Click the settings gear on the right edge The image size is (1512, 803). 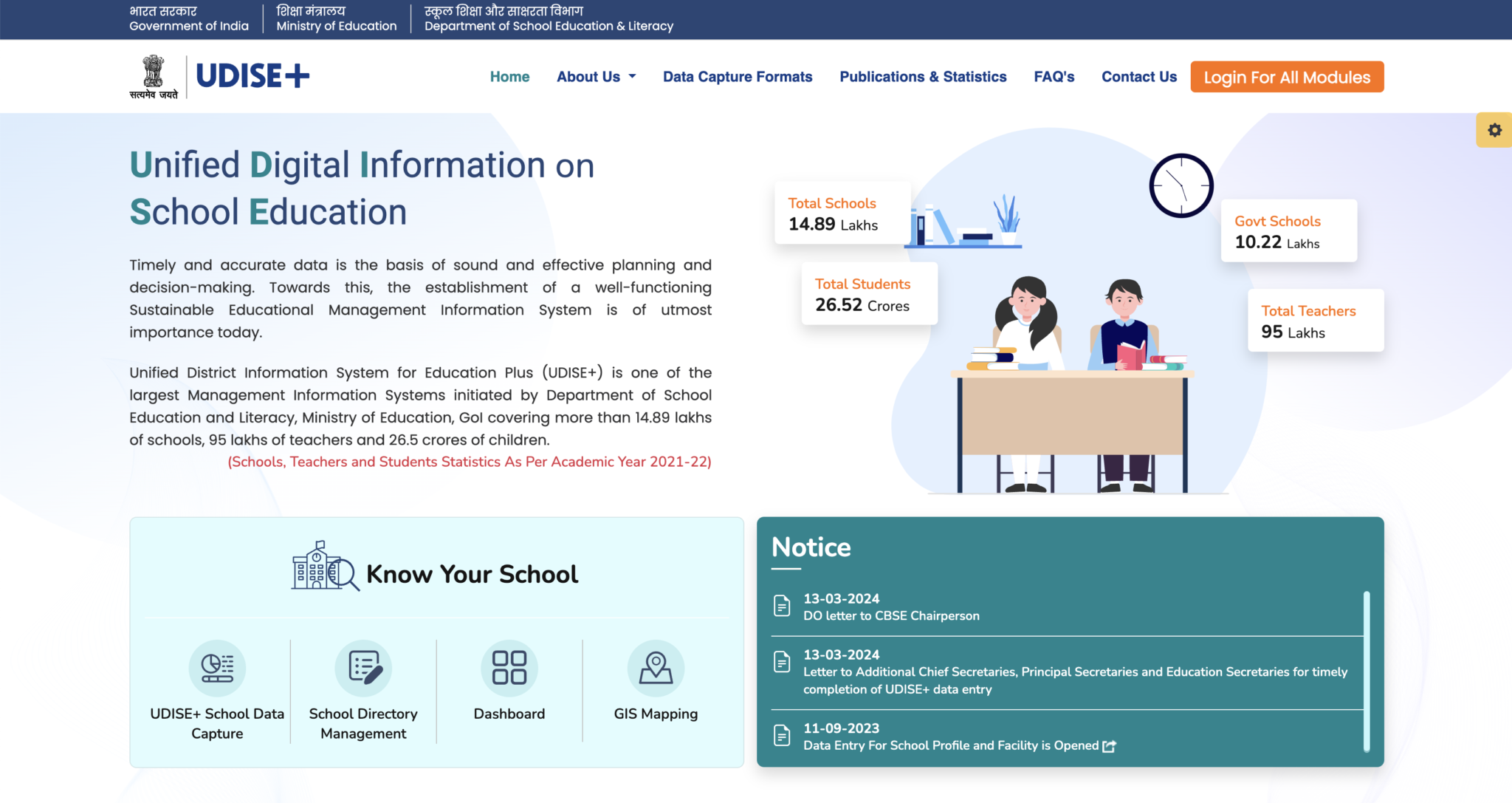1496,130
